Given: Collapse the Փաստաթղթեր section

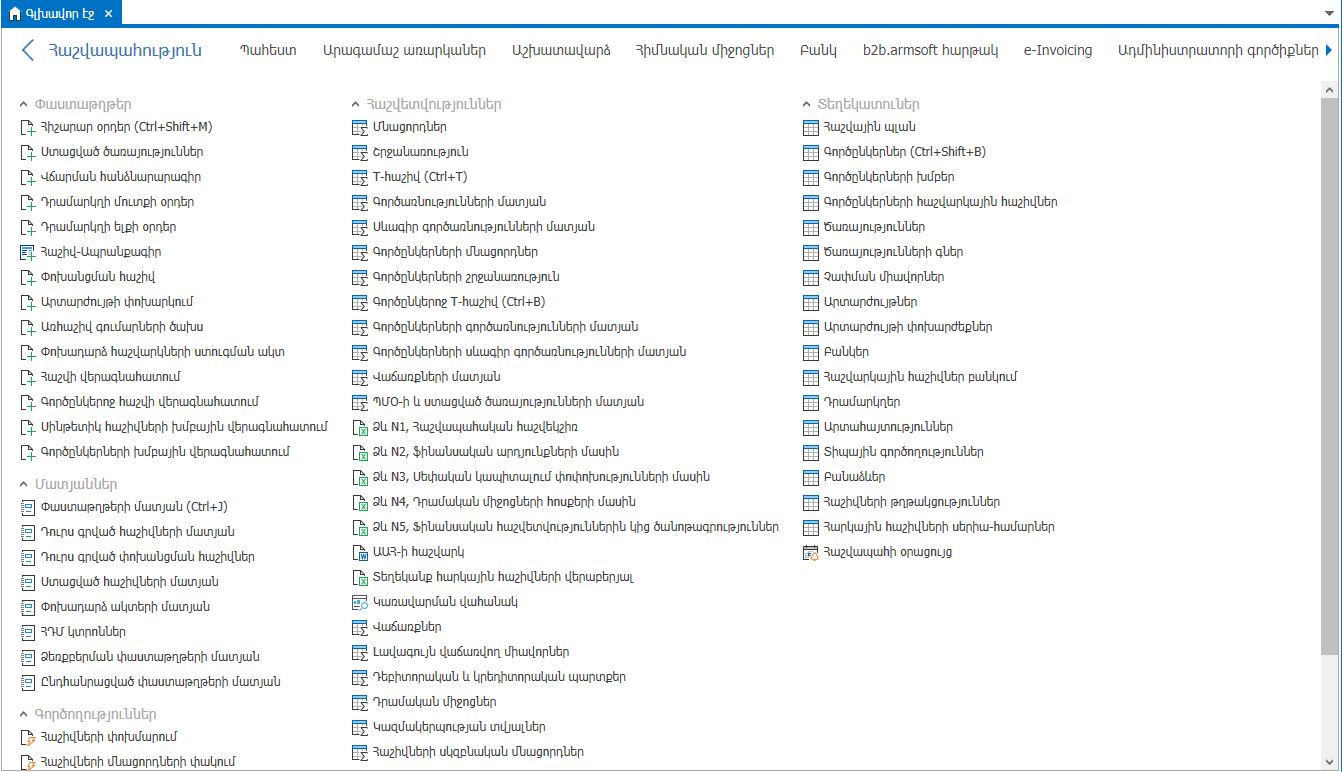Looking at the screenshot, I should (24, 104).
